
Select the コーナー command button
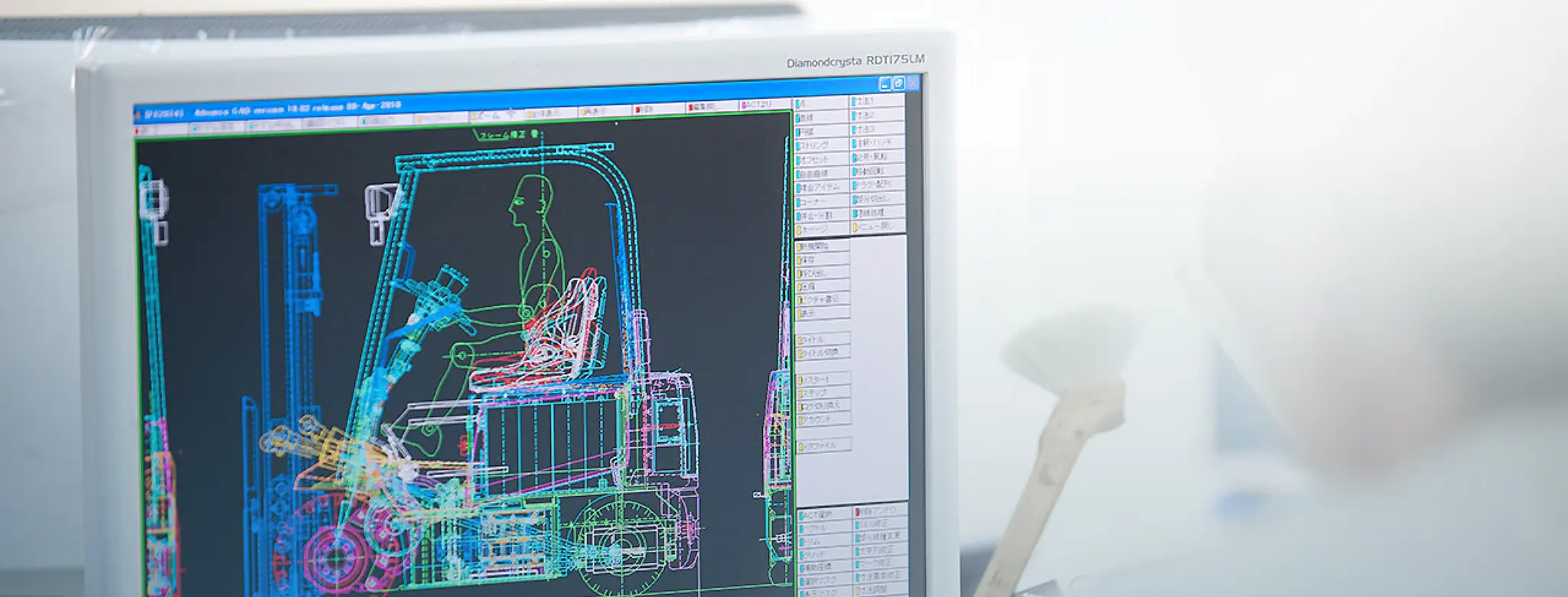(x=822, y=201)
